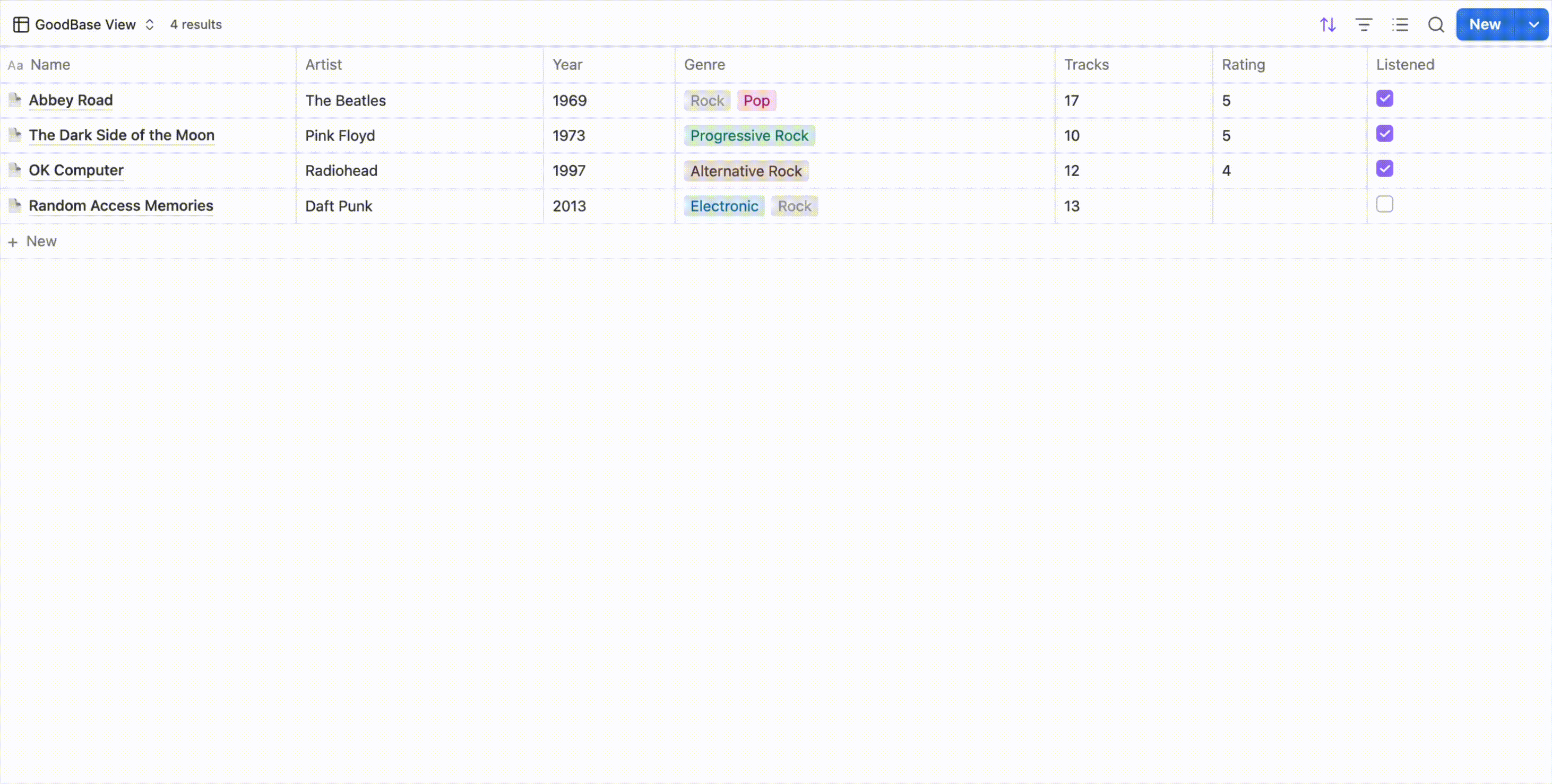Image resolution: width=1552 pixels, height=784 pixels.
Task: Click the 4 results count label
Action: (x=196, y=25)
